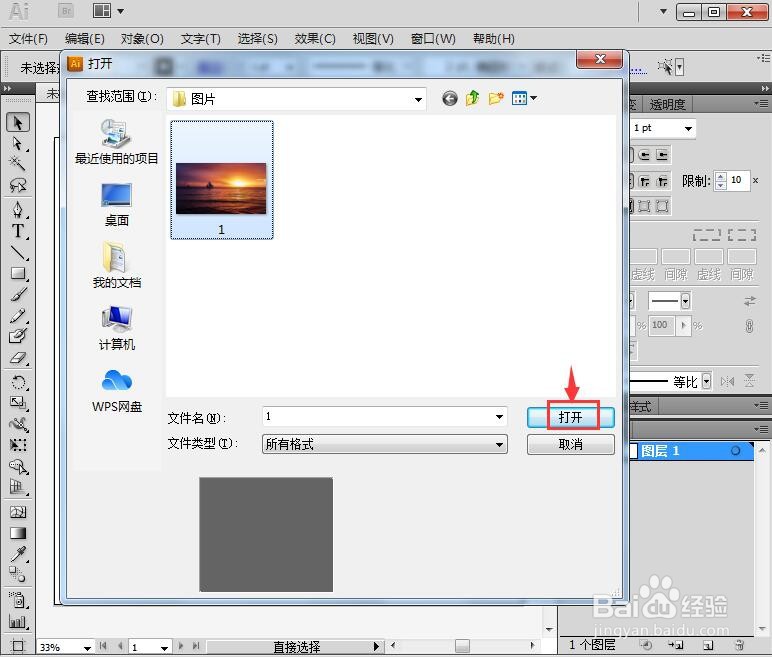Expand the 文件类型 所有格式 dropdown
Image resolution: width=772 pixels, height=657 pixels.
point(499,444)
